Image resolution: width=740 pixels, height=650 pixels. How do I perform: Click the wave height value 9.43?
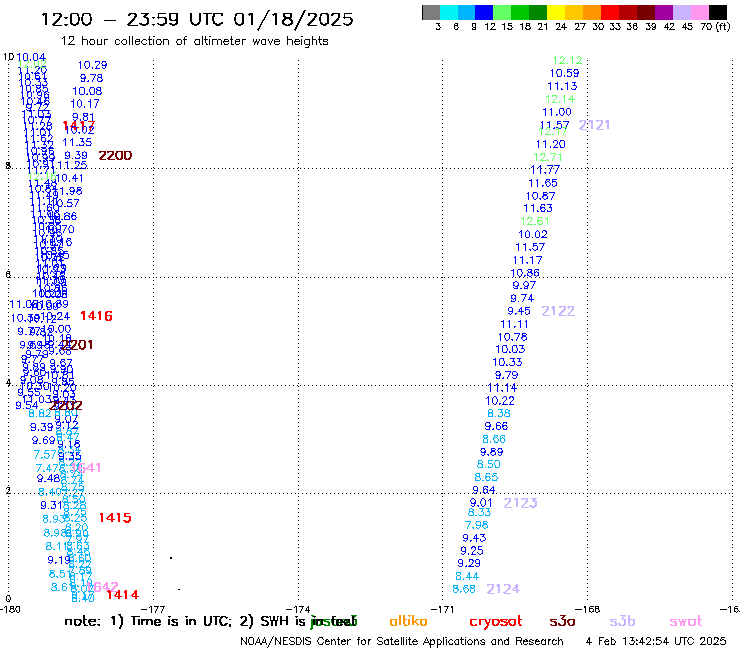pos(474,538)
